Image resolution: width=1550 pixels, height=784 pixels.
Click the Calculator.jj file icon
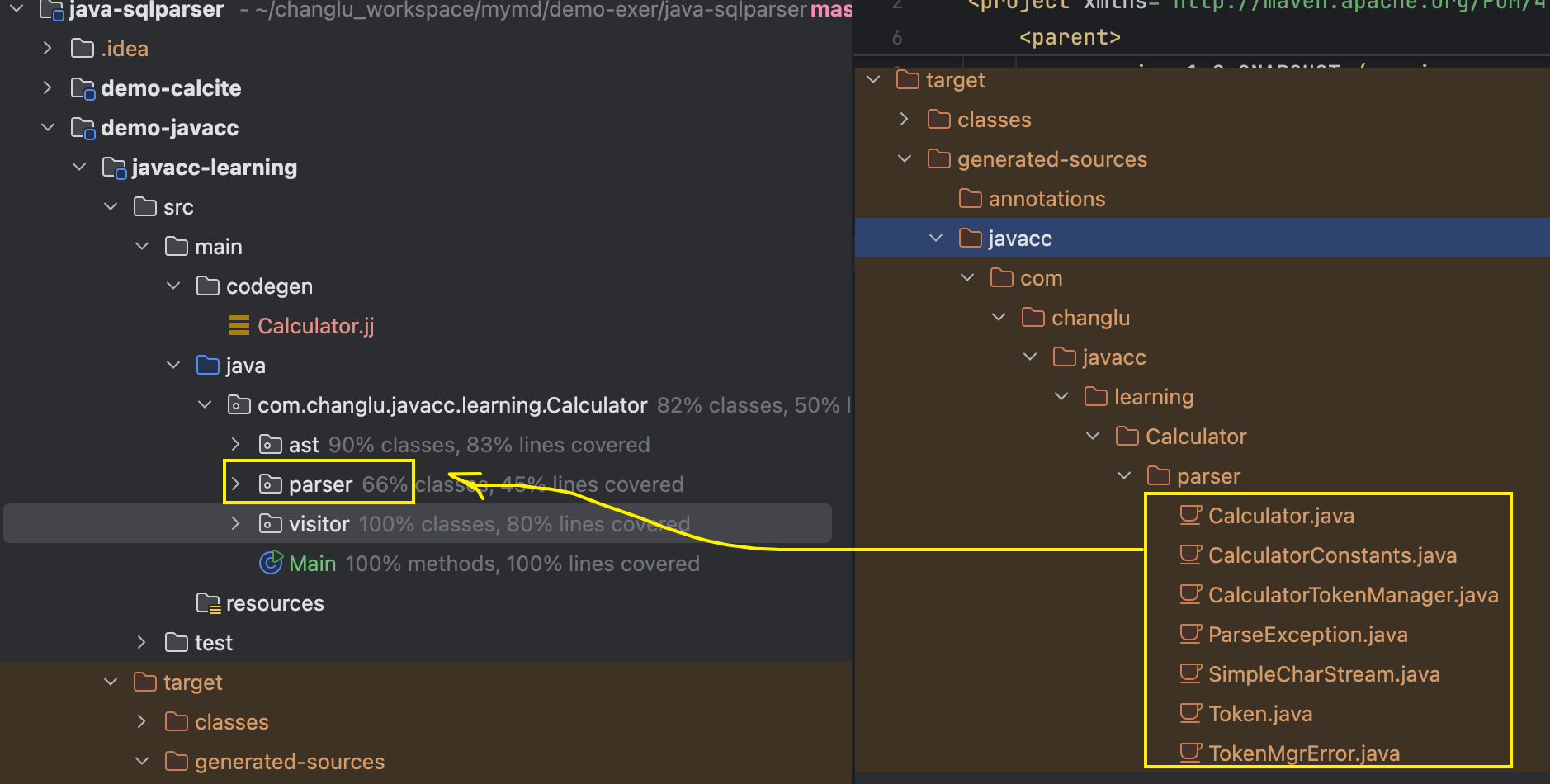click(239, 326)
